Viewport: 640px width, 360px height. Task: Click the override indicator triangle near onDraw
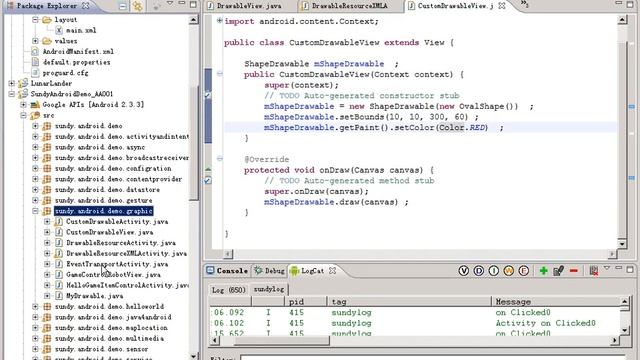[x=207, y=169]
